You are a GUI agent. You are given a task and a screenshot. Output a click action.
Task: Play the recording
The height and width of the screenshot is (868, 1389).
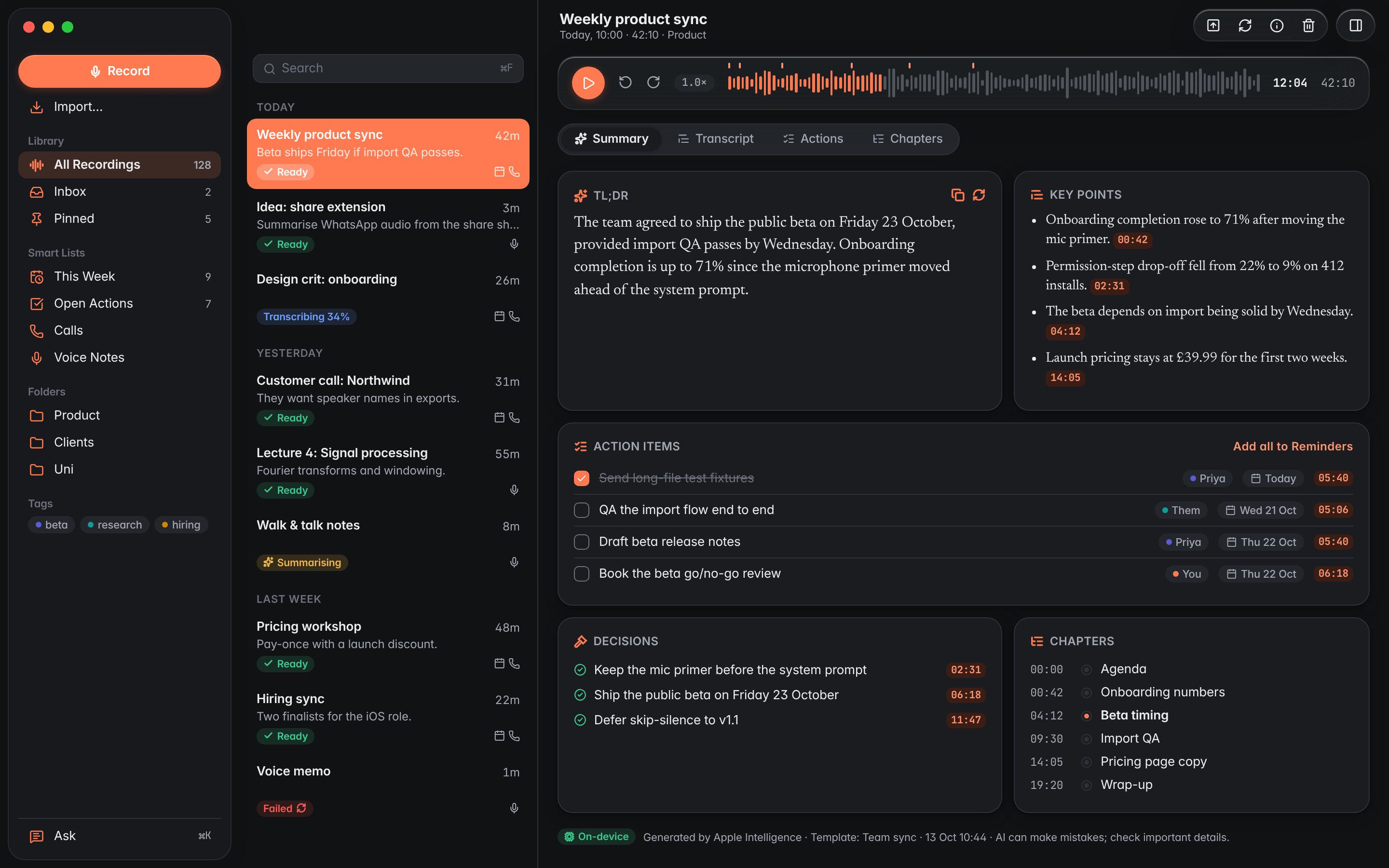[588, 82]
